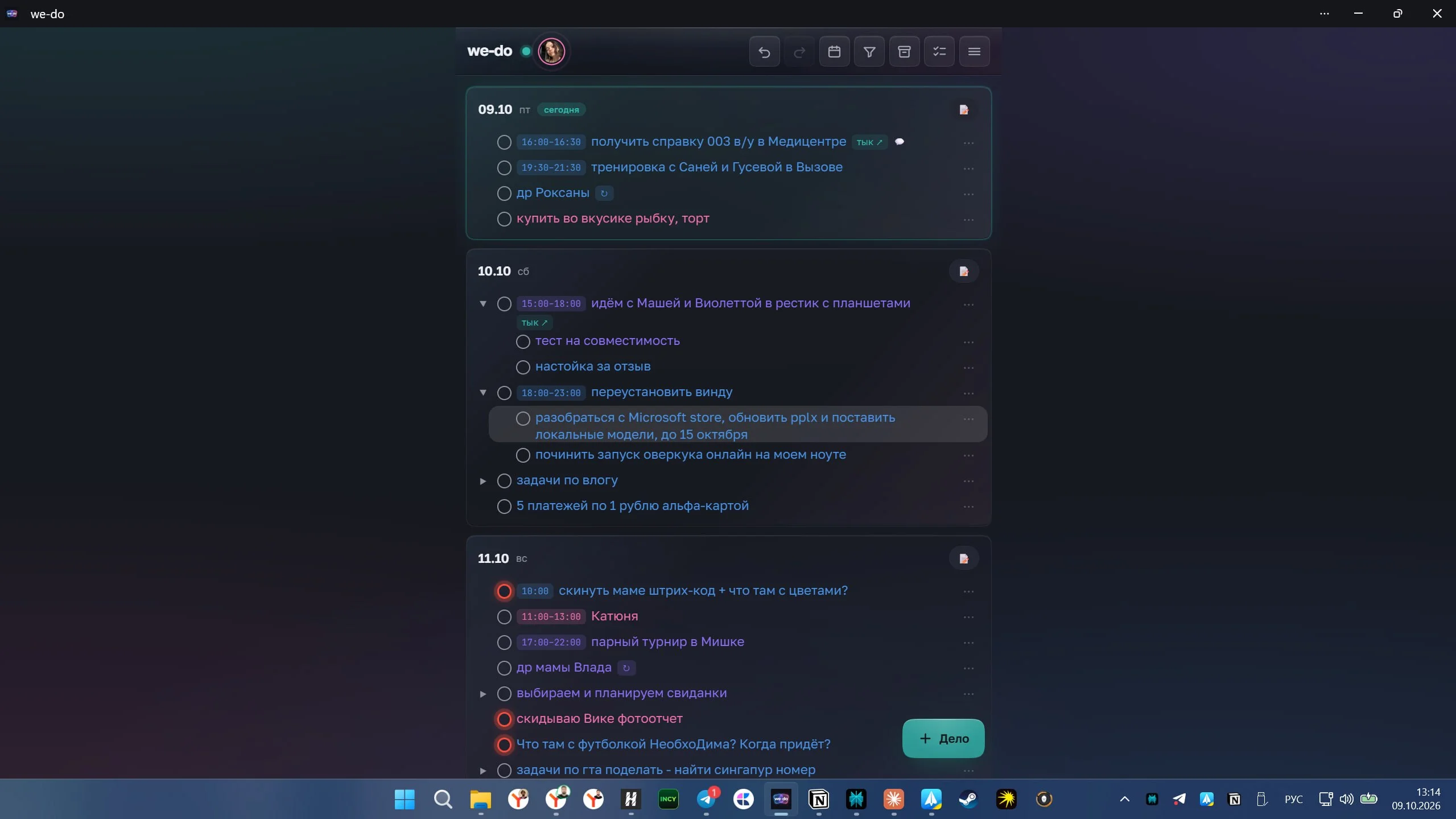Viewport: 1456px width, 819px height.
Task: Expand 'задачи по гта поделать' task
Action: 483,771
